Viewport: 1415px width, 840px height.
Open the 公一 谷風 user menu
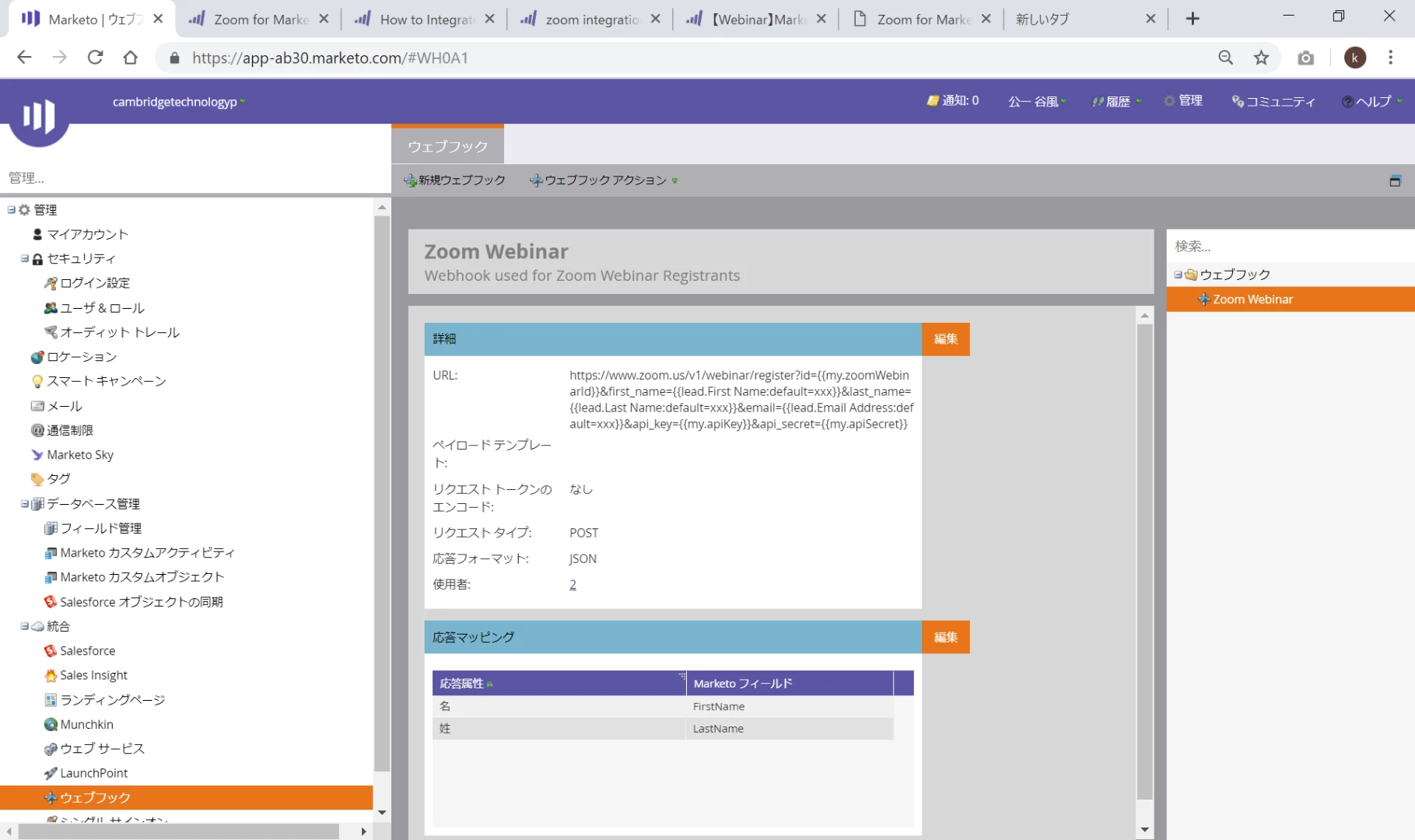[1037, 102]
